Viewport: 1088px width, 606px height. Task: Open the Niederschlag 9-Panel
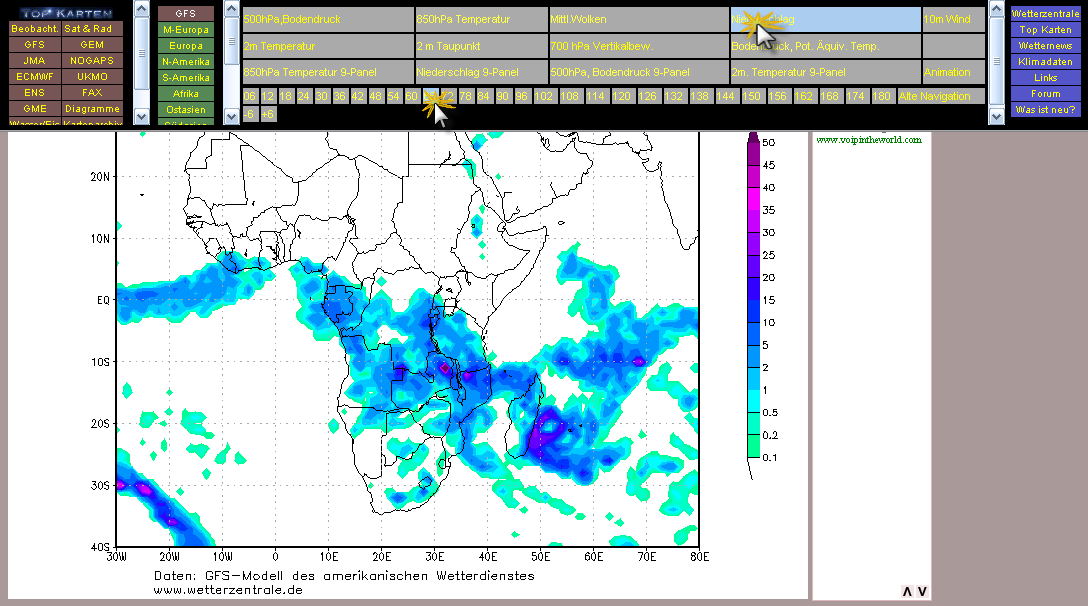[x=482, y=72]
